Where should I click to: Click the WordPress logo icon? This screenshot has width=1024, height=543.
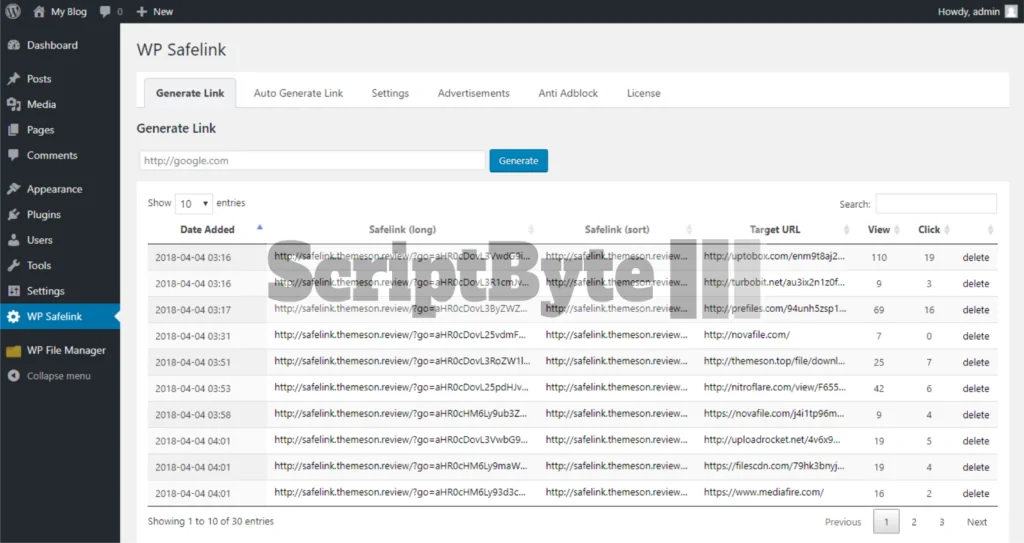tap(13, 12)
